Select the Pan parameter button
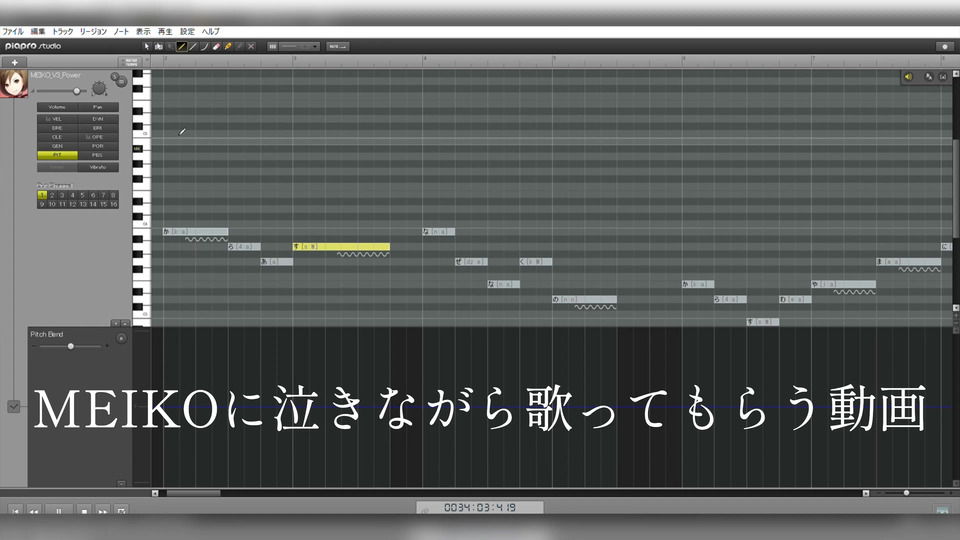 pos(98,107)
